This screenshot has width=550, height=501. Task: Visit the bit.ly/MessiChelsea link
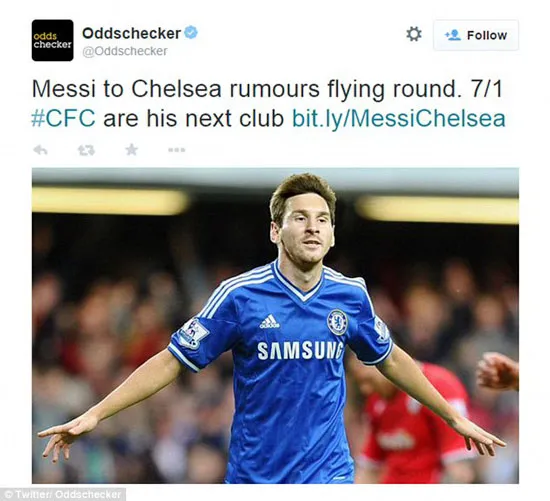pyautogui.click(x=399, y=119)
